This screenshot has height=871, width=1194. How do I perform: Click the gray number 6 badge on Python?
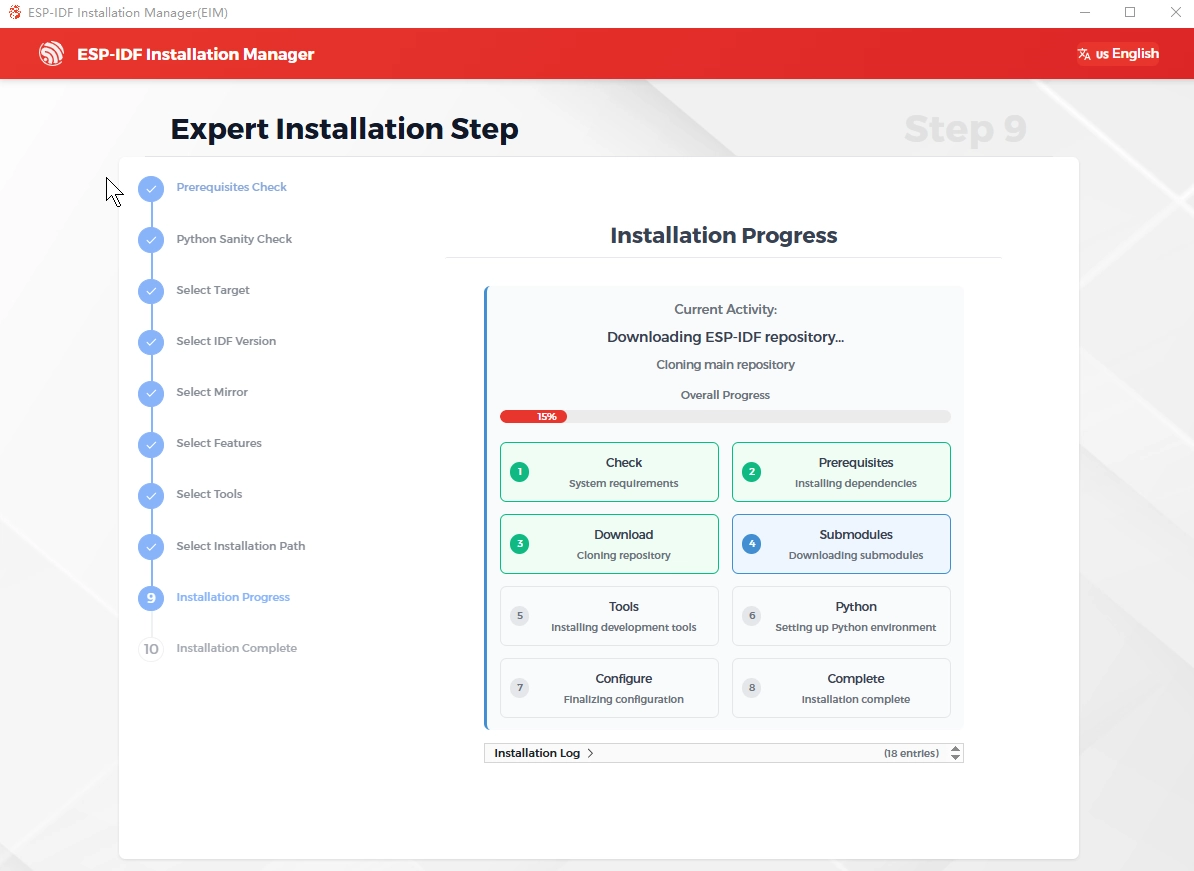point(752,616)
